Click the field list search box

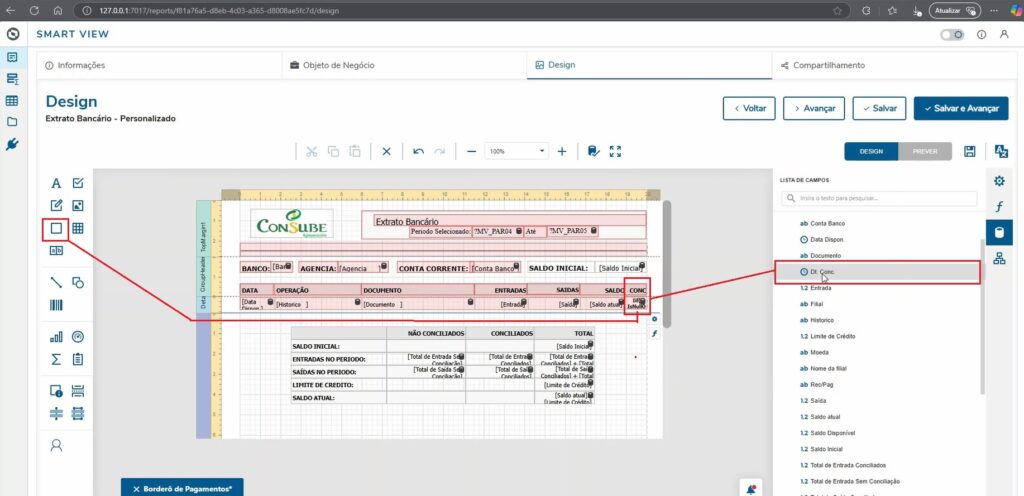(x=879, y=198)
